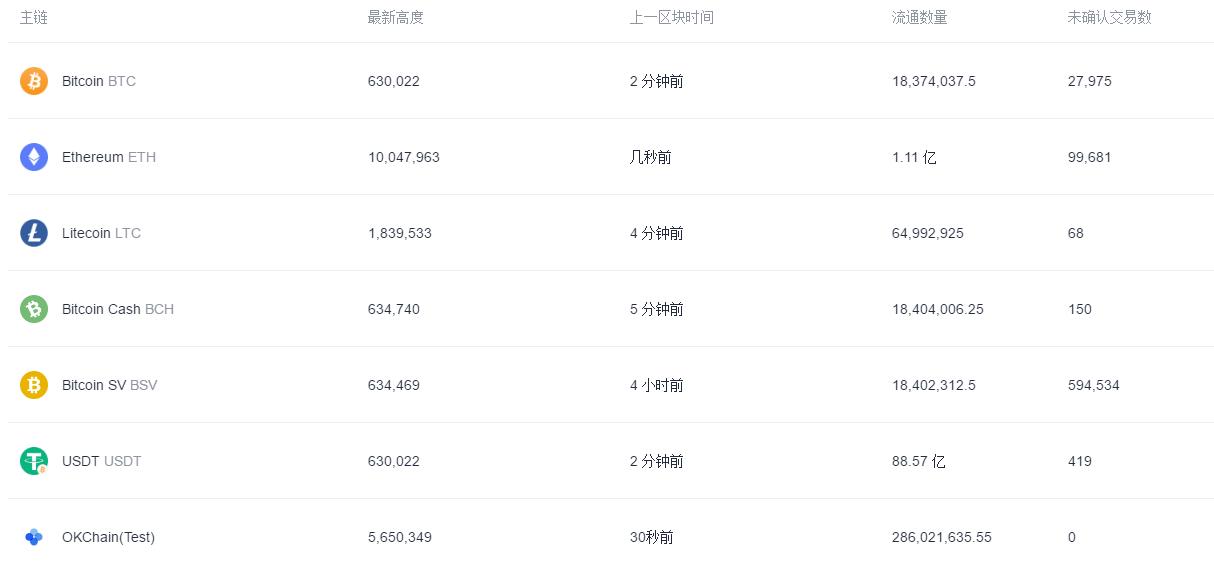Click the orange Bitcoin BTC logo icon
This screenshot has width=1214, height=564.
click(x=34, y=81)
